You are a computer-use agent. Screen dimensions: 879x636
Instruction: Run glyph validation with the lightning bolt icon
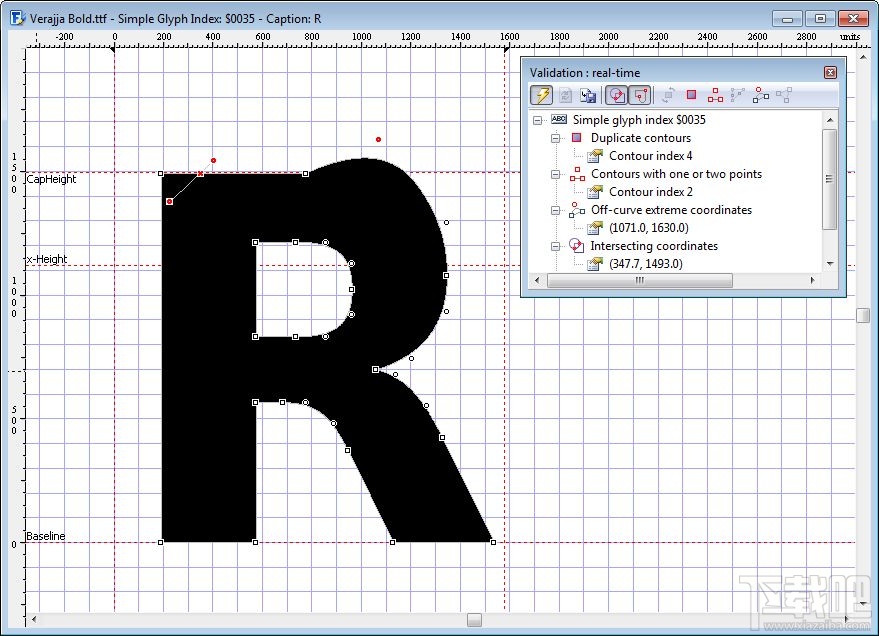click(542, 95)
